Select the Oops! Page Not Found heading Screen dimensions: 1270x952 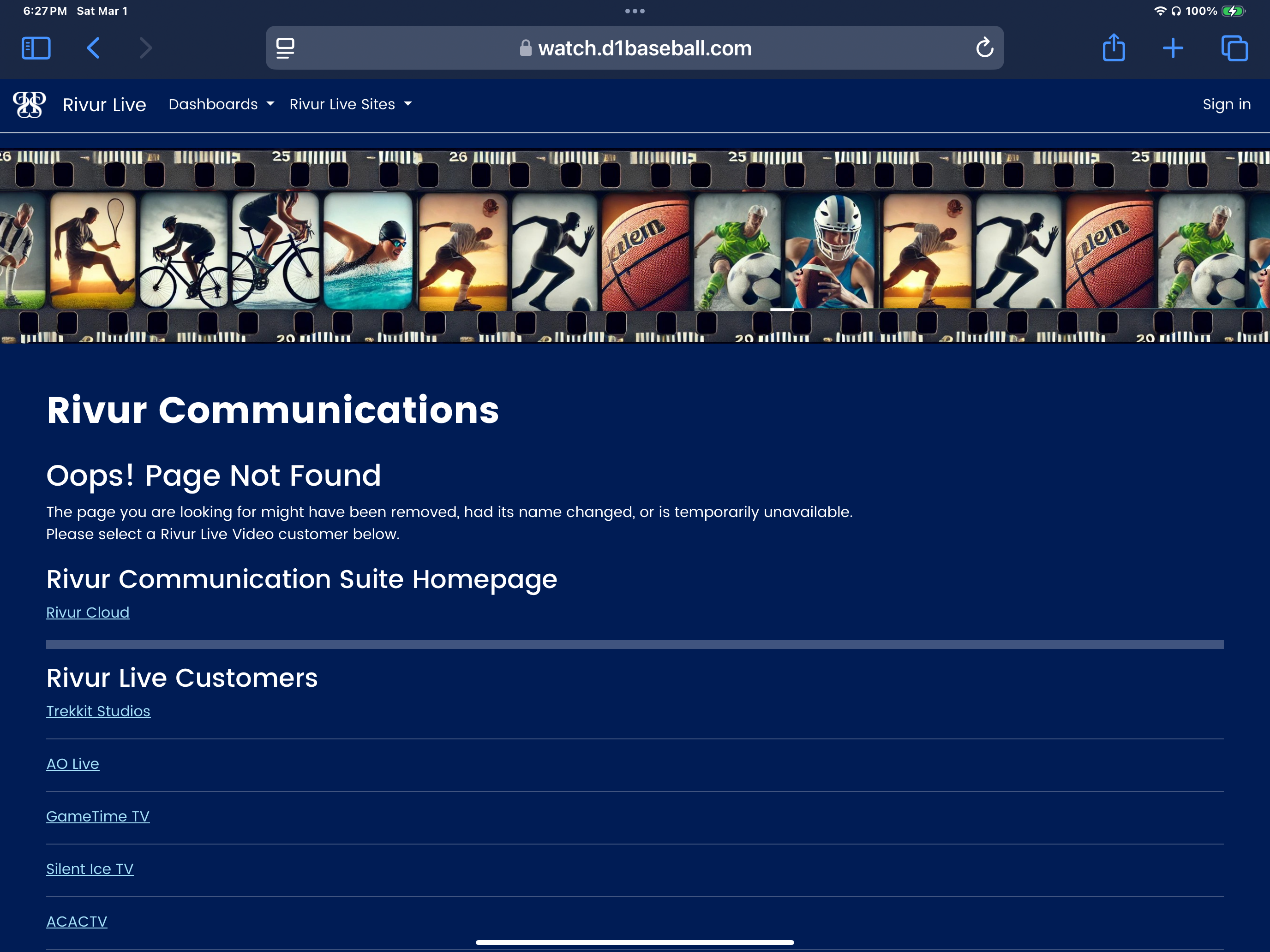click(x=214, y=476)
